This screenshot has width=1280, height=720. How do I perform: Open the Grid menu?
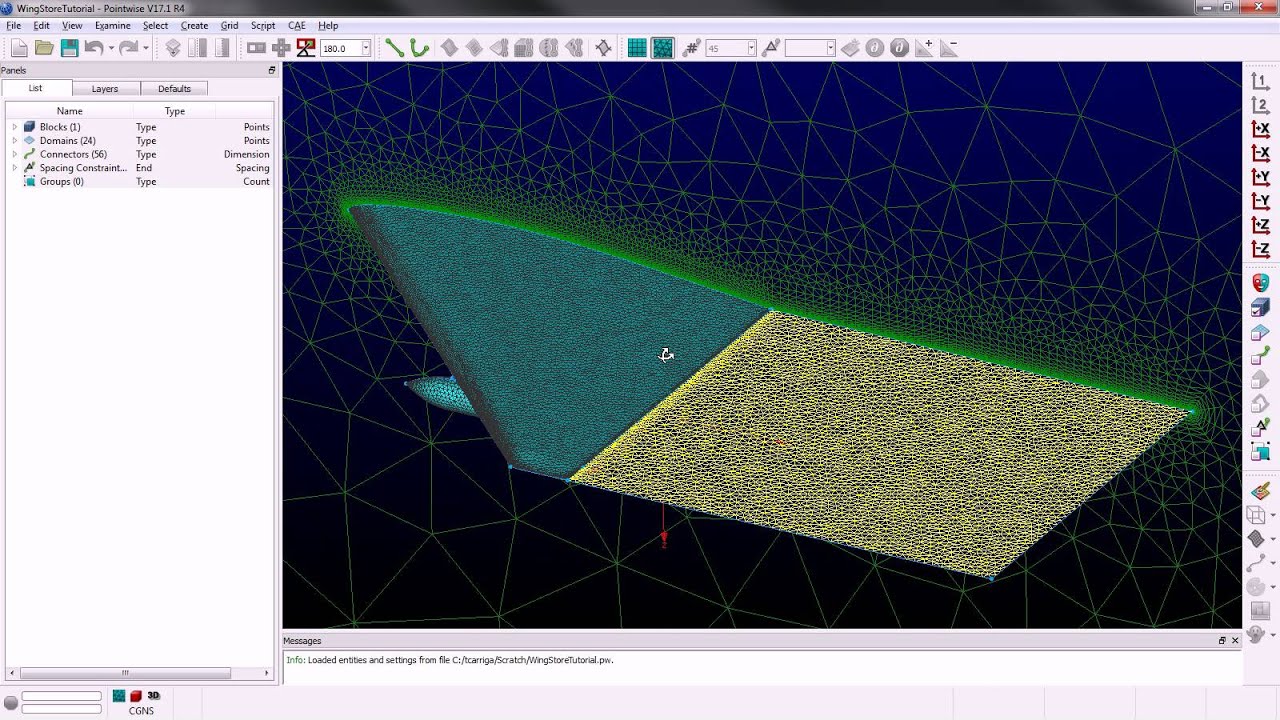point(229,25)
